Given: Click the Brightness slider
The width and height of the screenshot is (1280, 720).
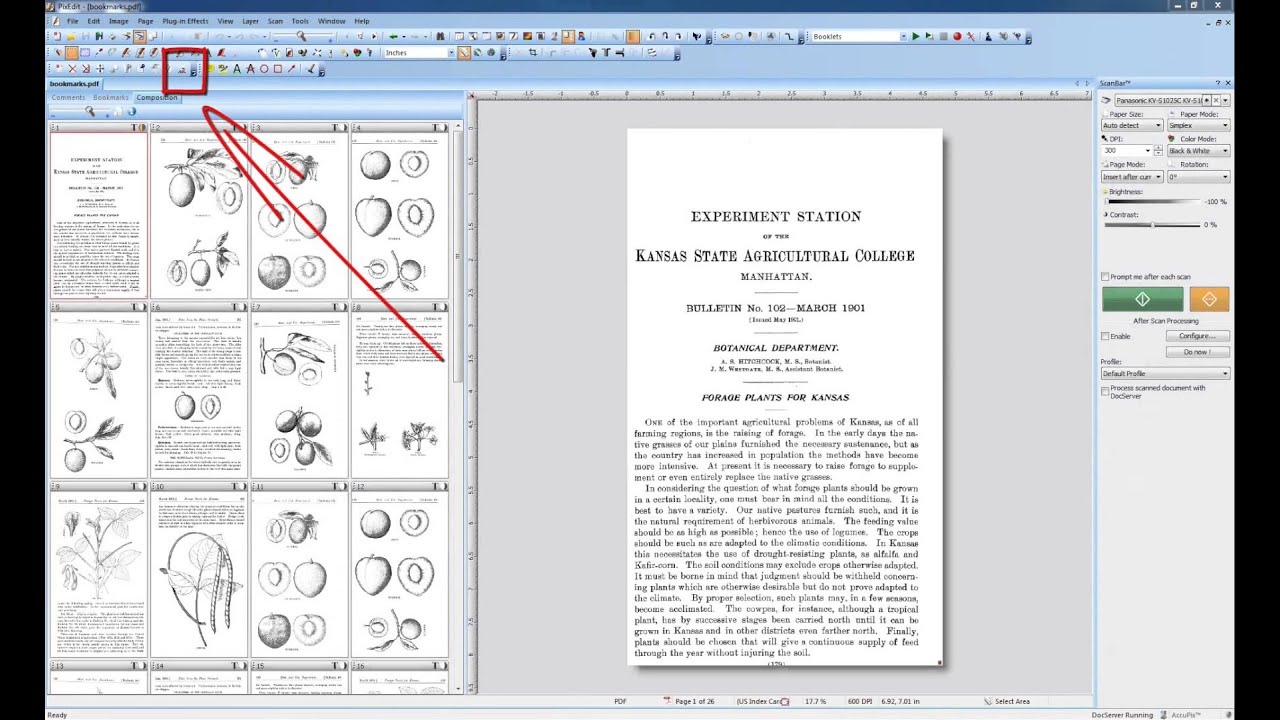Looking at the screenshot, I should pos(1152,201).
